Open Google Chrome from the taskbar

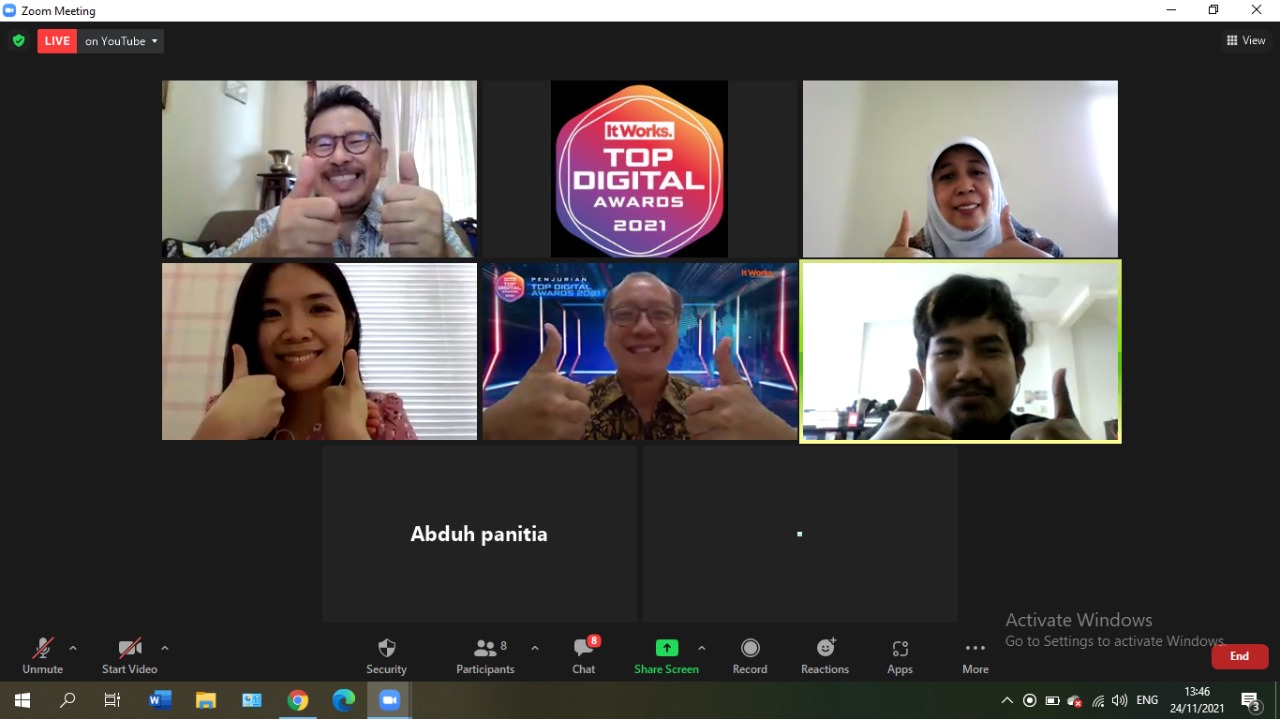tap(297, 700)
